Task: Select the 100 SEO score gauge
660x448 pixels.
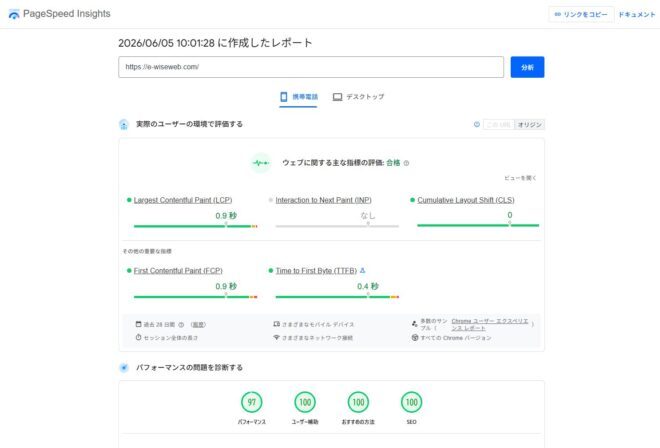Action: tap(412, 402)
